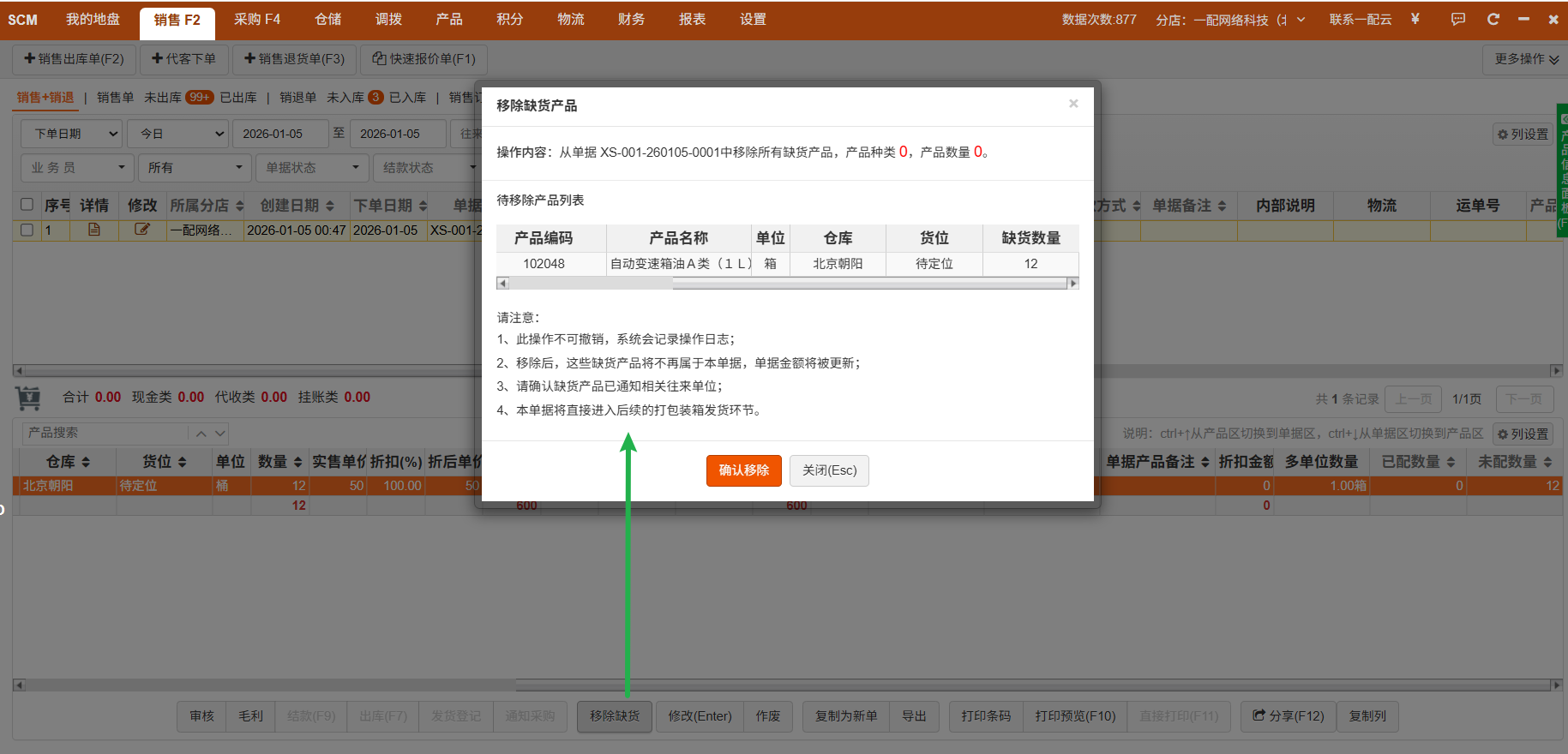Open the 采购 F4 menu tab
This screenshot has height=754, width=1568.
[x=256, y=20]
